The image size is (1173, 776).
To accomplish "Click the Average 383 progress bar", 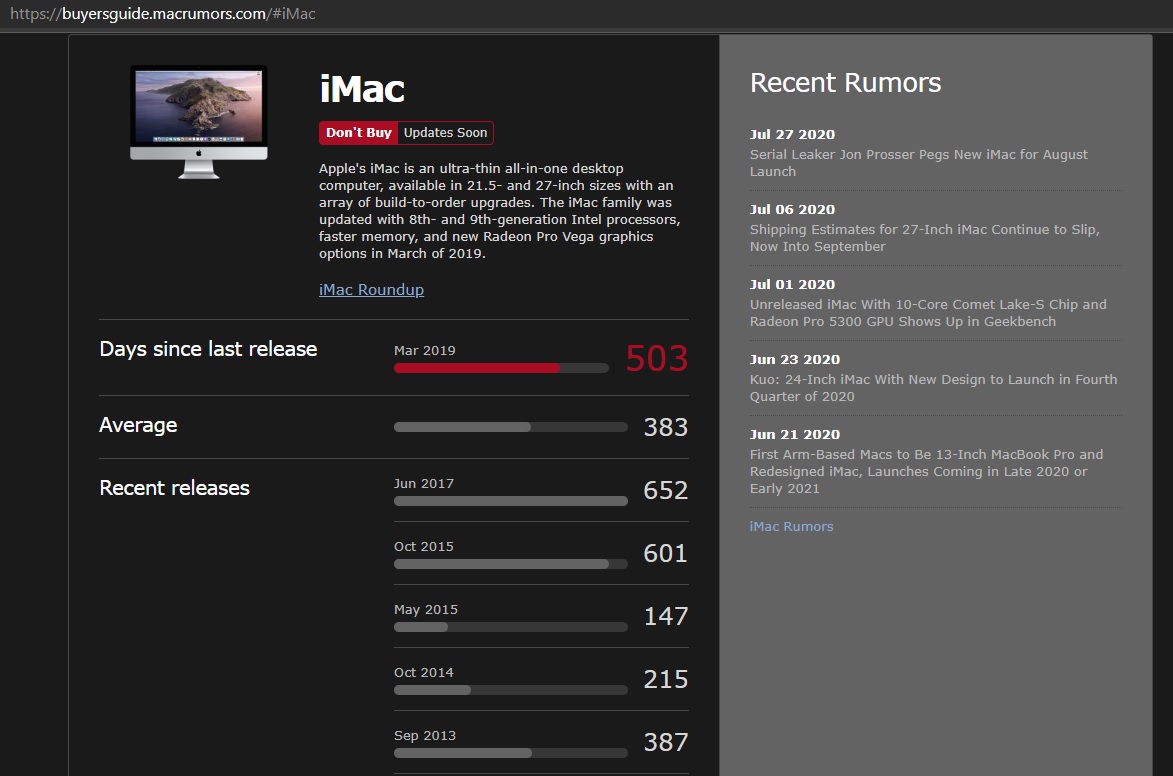I will tap(511, 427).
